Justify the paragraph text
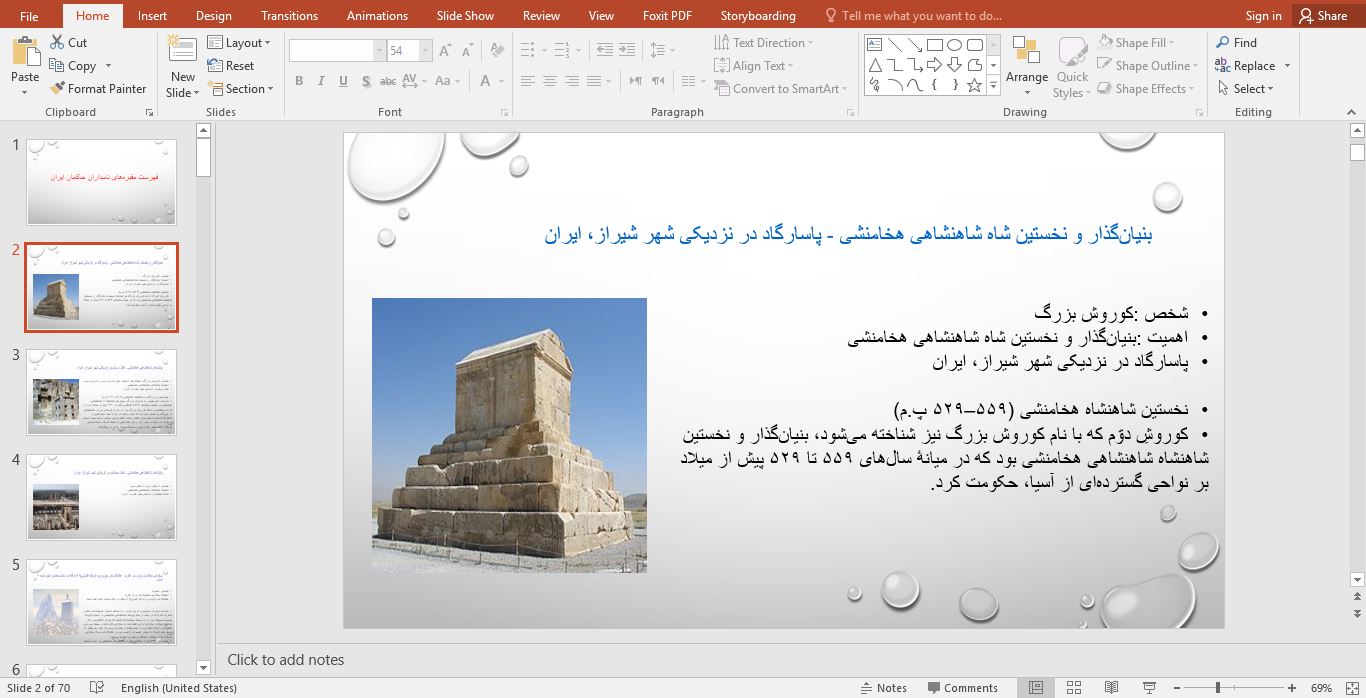Image resolution: width=1366 pixels, height=698 pixels. click(593, 81)
